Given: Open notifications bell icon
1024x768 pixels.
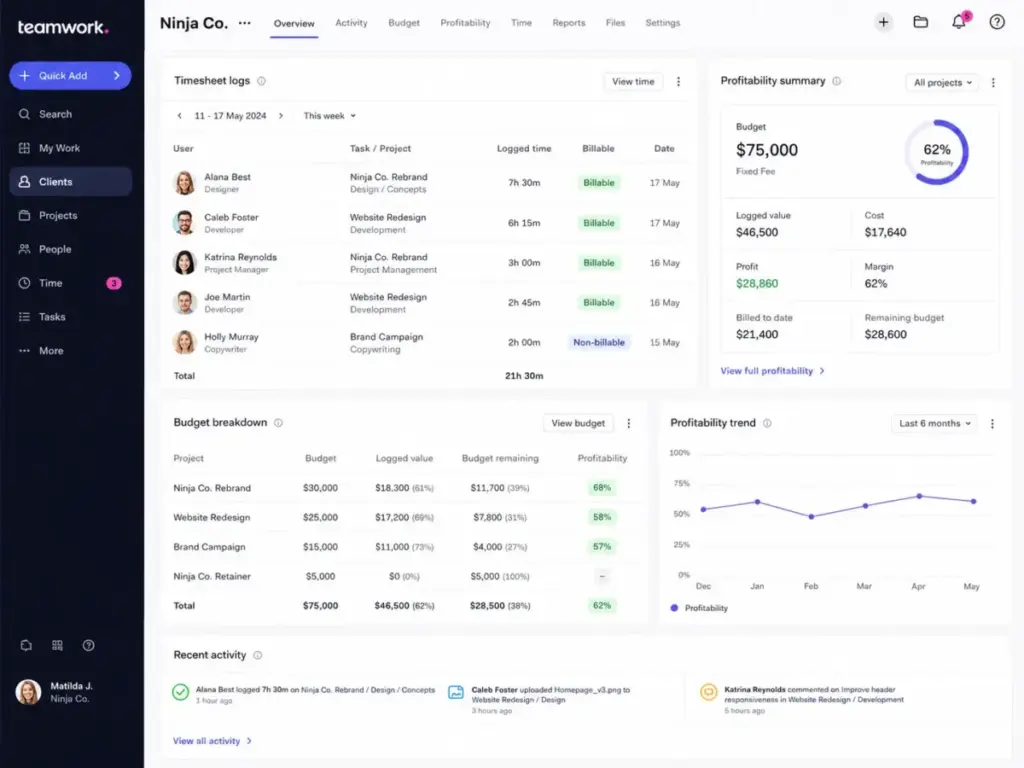Looking at the screenshot, I should (958, 22).
